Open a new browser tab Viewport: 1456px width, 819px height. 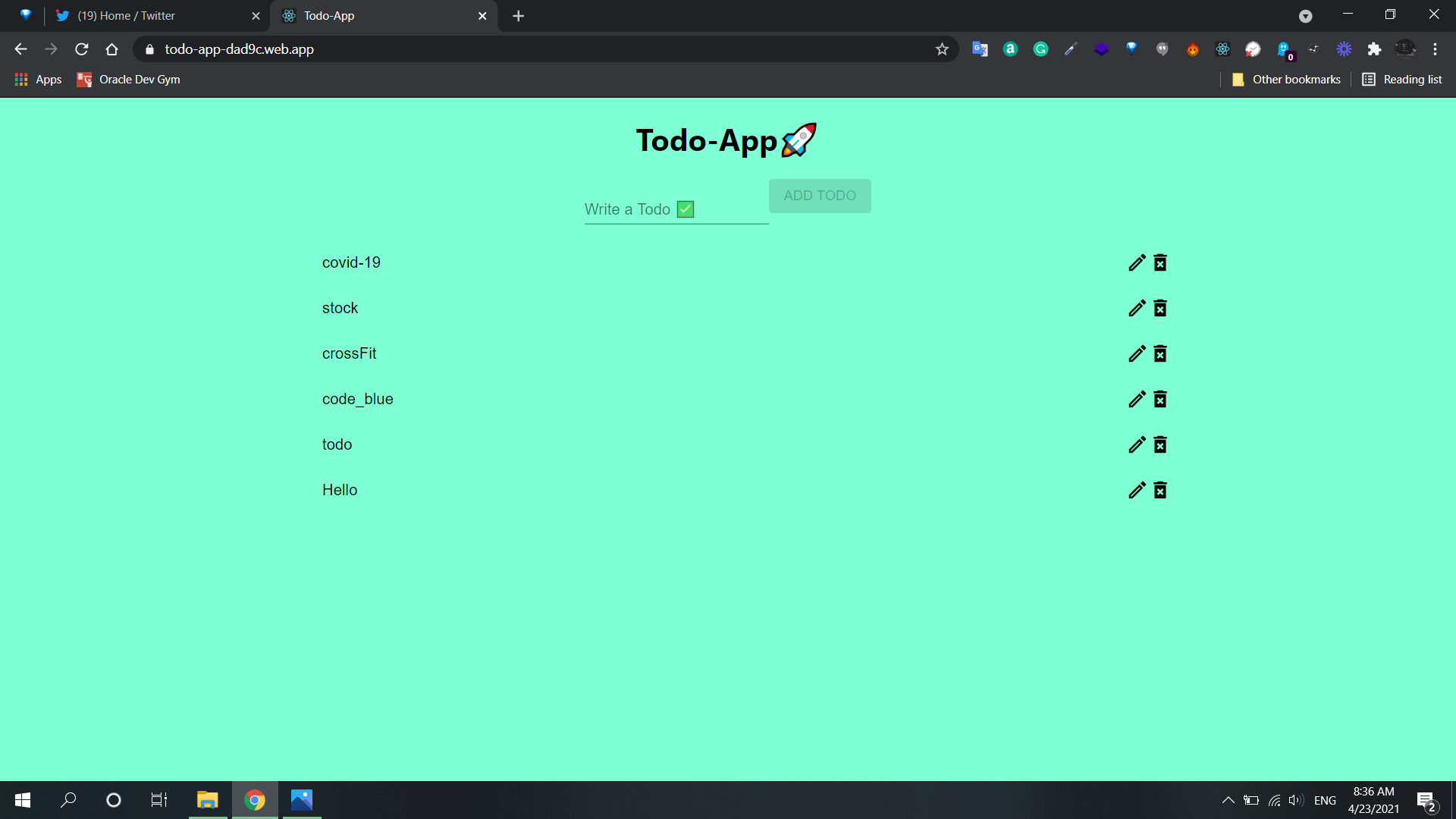519,16
